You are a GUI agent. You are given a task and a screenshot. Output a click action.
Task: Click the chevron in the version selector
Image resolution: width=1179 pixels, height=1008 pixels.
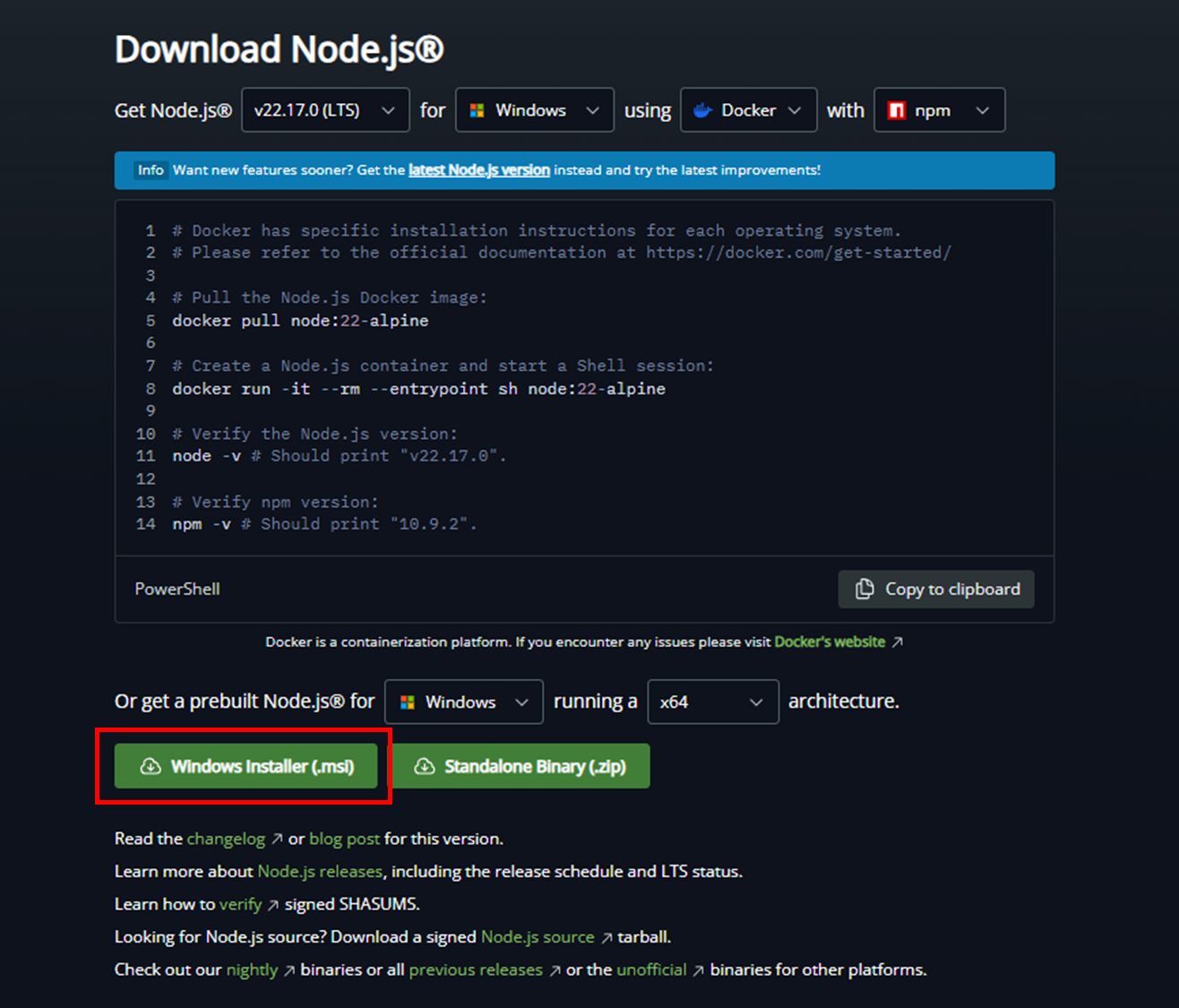tap(388, 110)
